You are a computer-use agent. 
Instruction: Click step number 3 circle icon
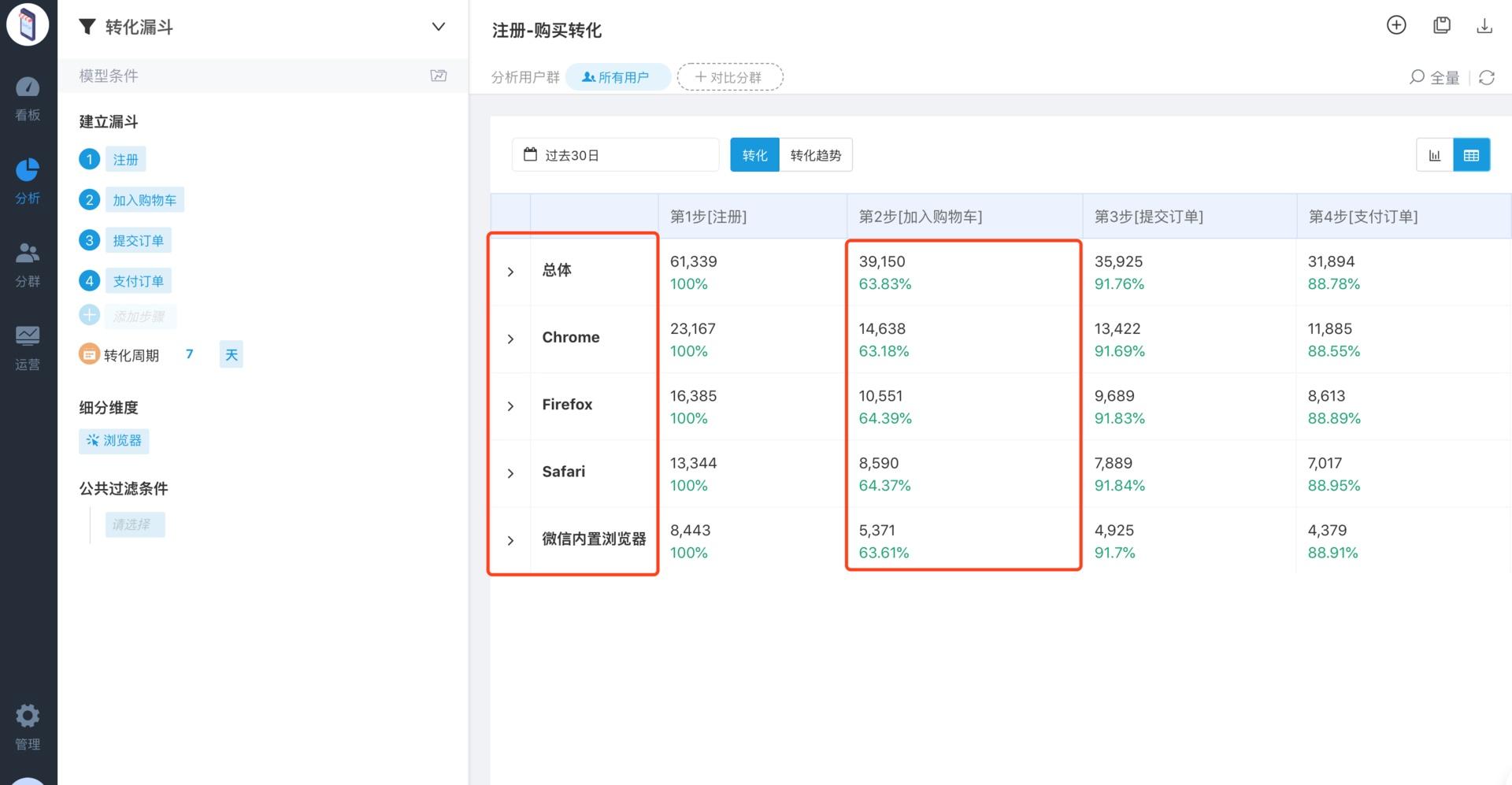(x=89, y=240)
